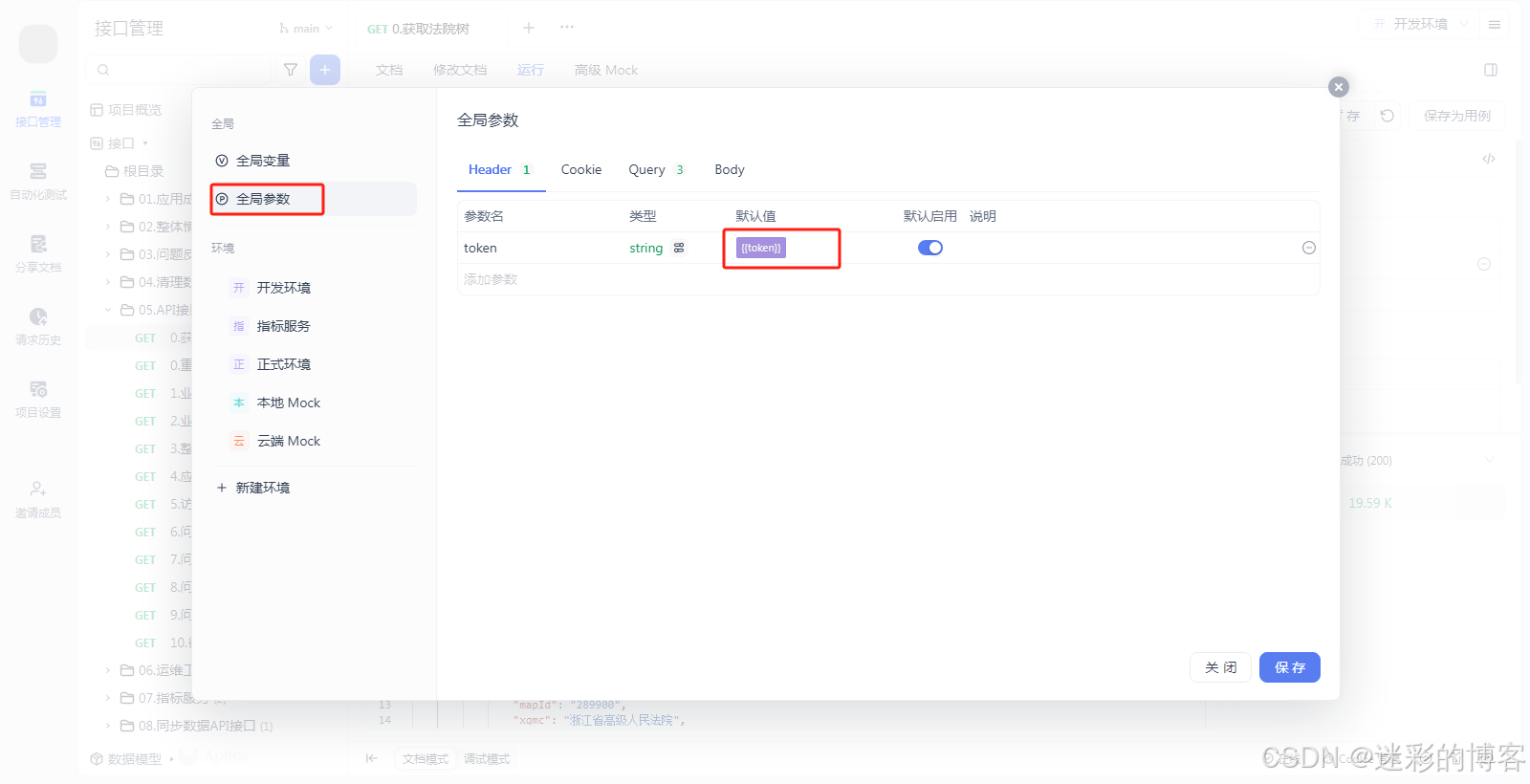Click the 运行 tab behind dialog

point(531,70)
